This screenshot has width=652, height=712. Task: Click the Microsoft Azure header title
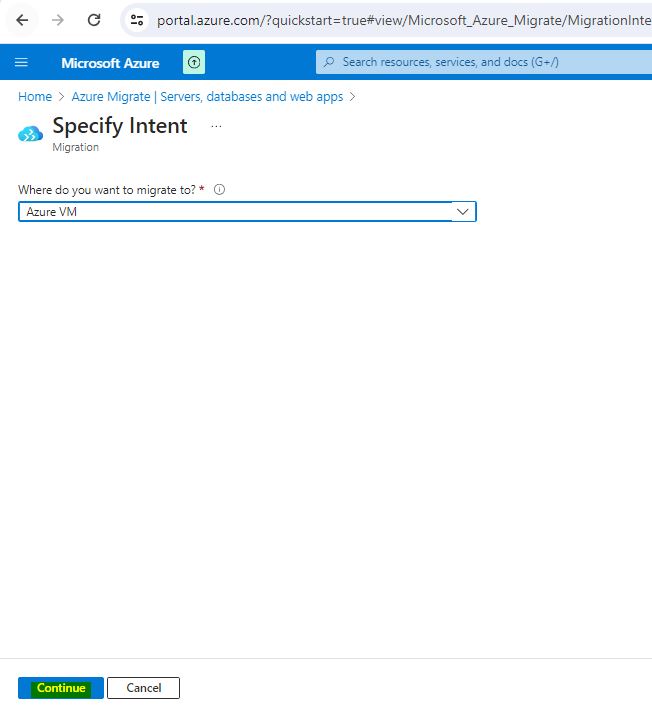(110, 63)
